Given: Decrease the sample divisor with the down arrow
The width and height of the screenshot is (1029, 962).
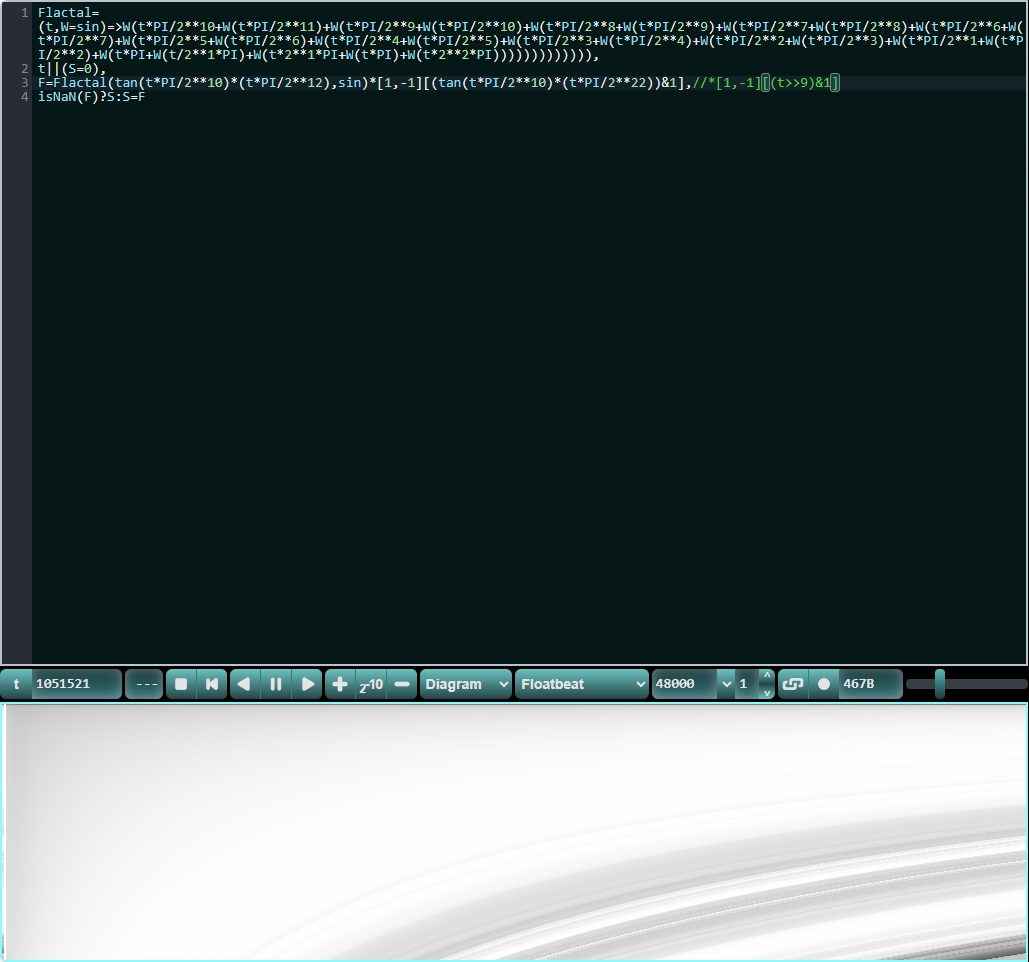Looking at the screenshot, I should coord(767,692).
